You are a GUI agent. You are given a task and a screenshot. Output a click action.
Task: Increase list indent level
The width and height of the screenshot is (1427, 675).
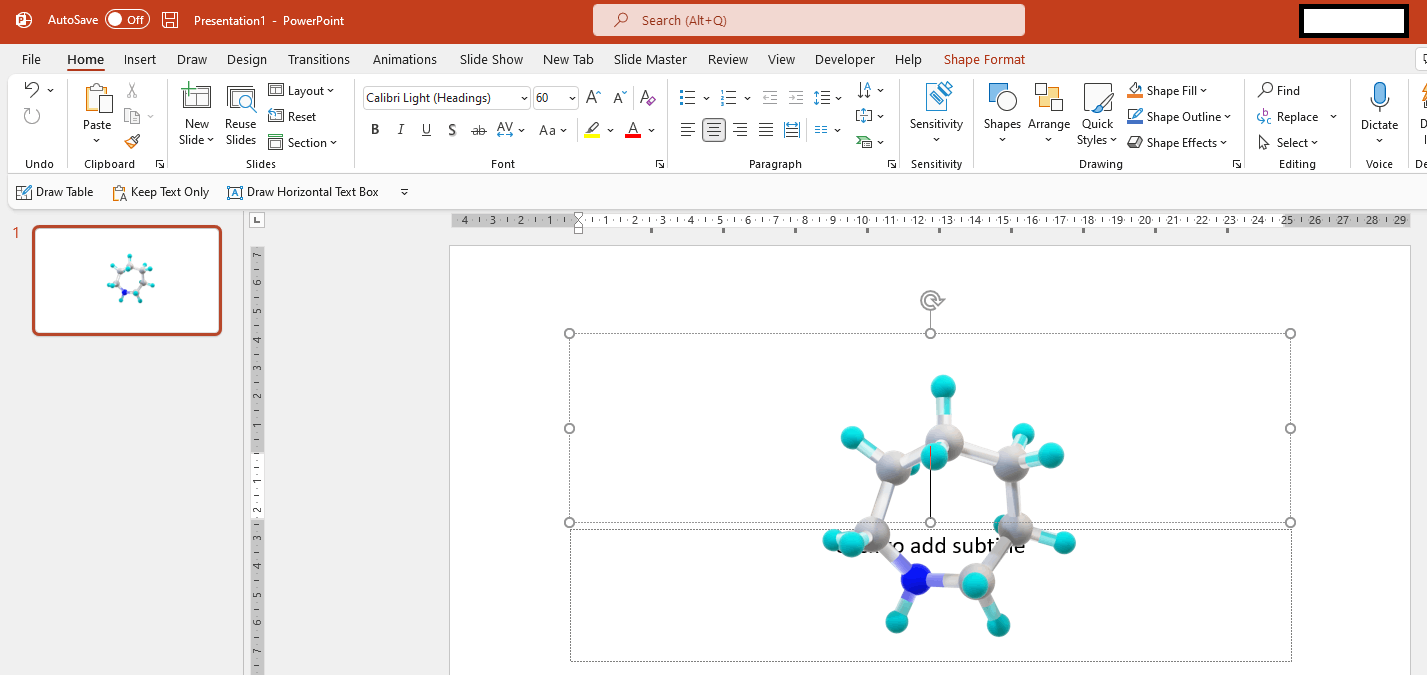pyautogui.click(x=796, y=98)
